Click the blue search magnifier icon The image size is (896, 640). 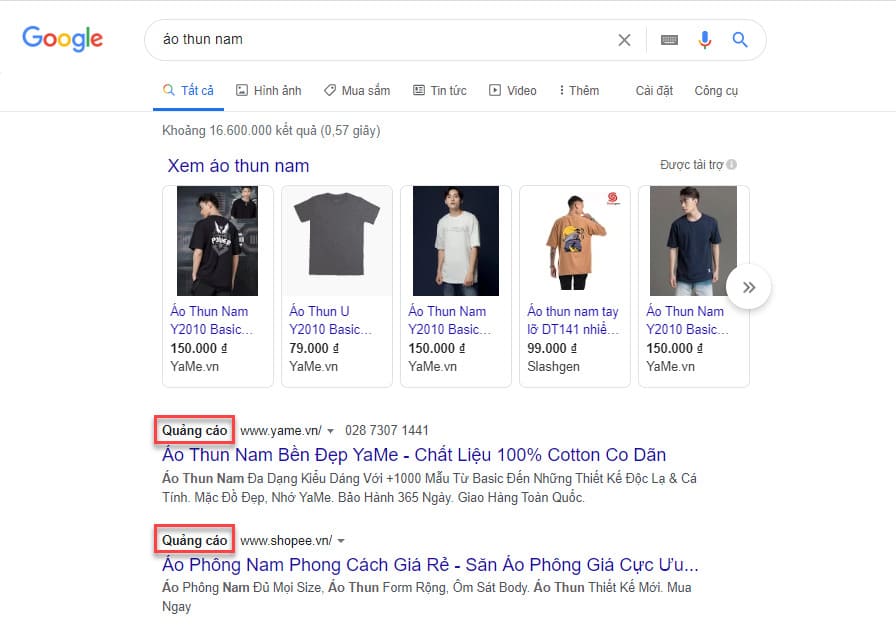coord(740,39)
